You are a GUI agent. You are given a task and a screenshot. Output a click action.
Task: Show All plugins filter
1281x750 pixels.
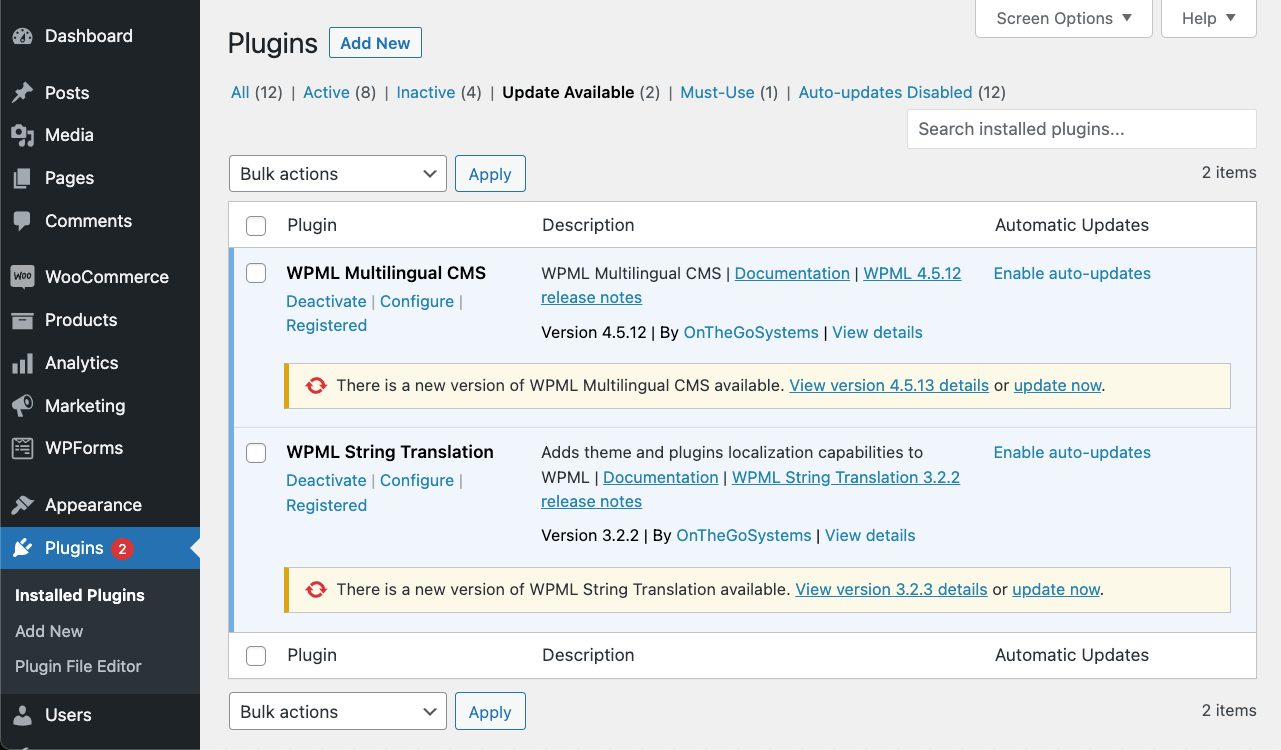[240, 92]
